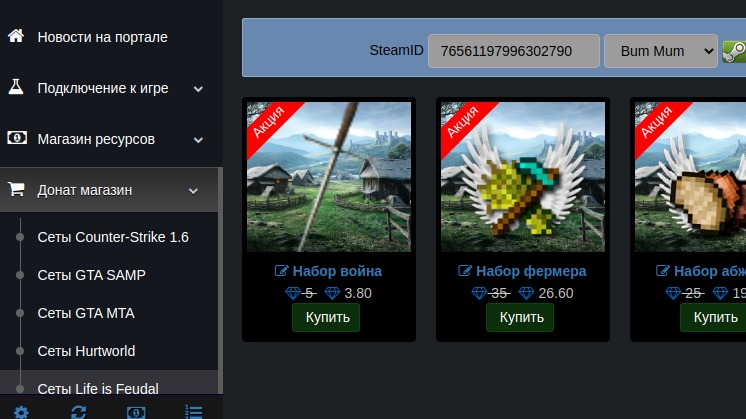Click the money icon for Магазин ресурсов
Viewport: 746px width, 419px height.
17,138
